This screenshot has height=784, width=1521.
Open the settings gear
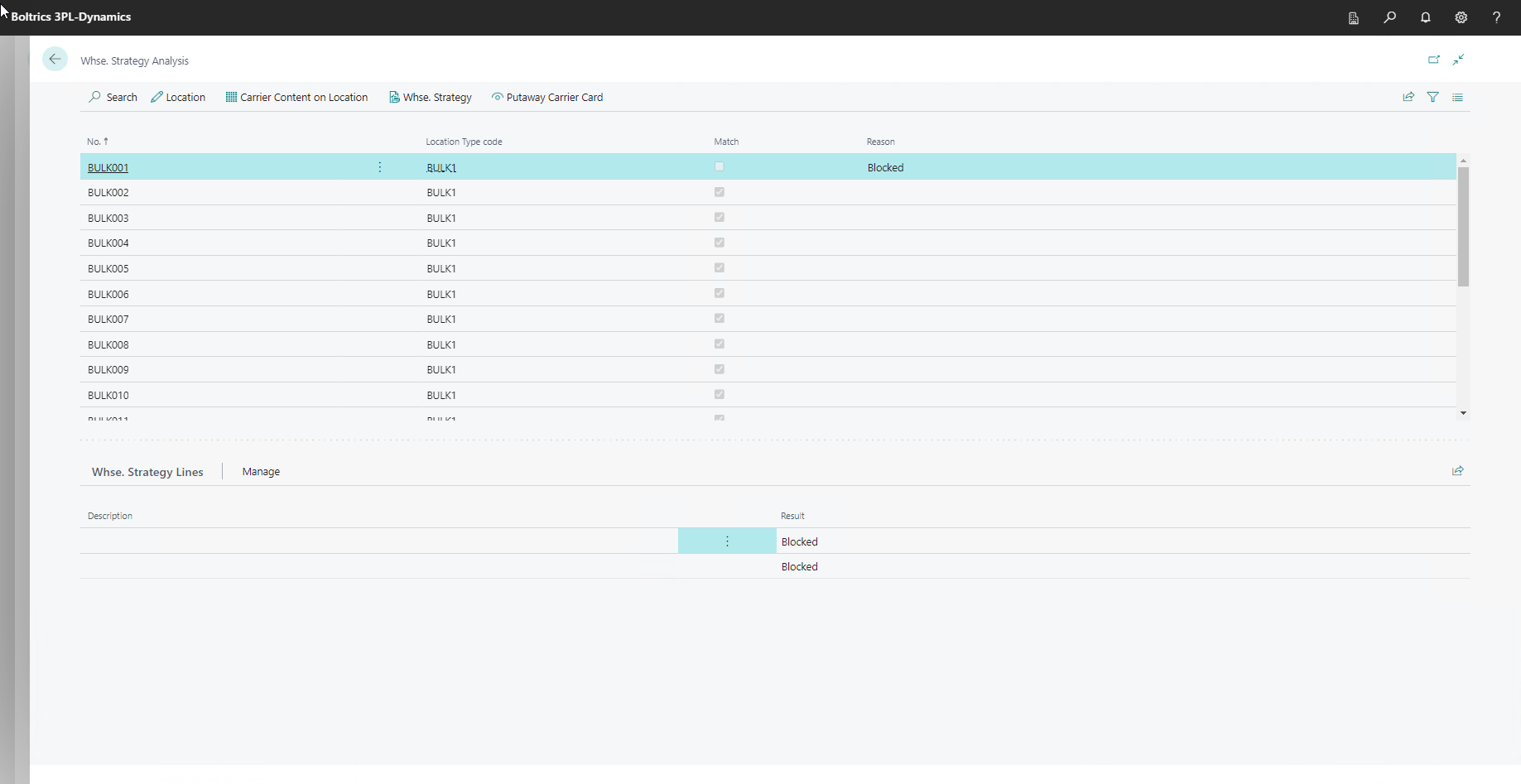(x=1461, y=17)
